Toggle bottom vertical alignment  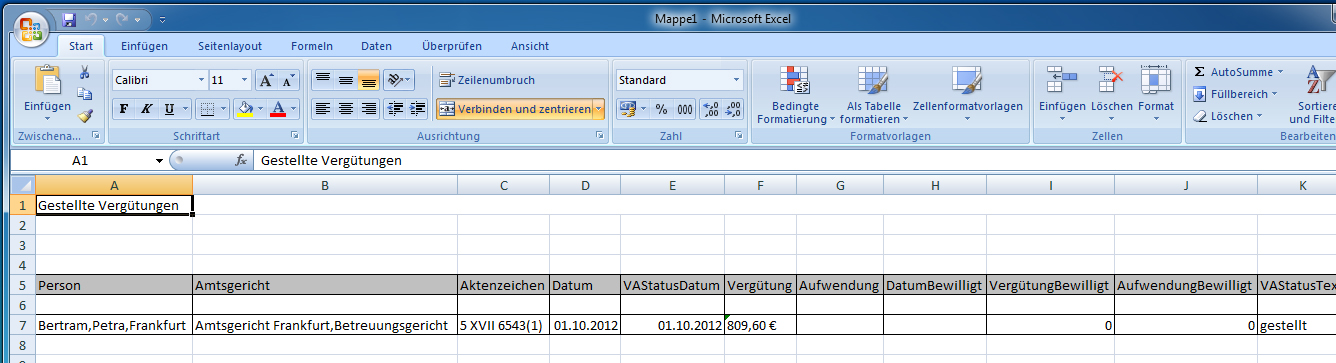pyautogui.click(x=368, y=80)
